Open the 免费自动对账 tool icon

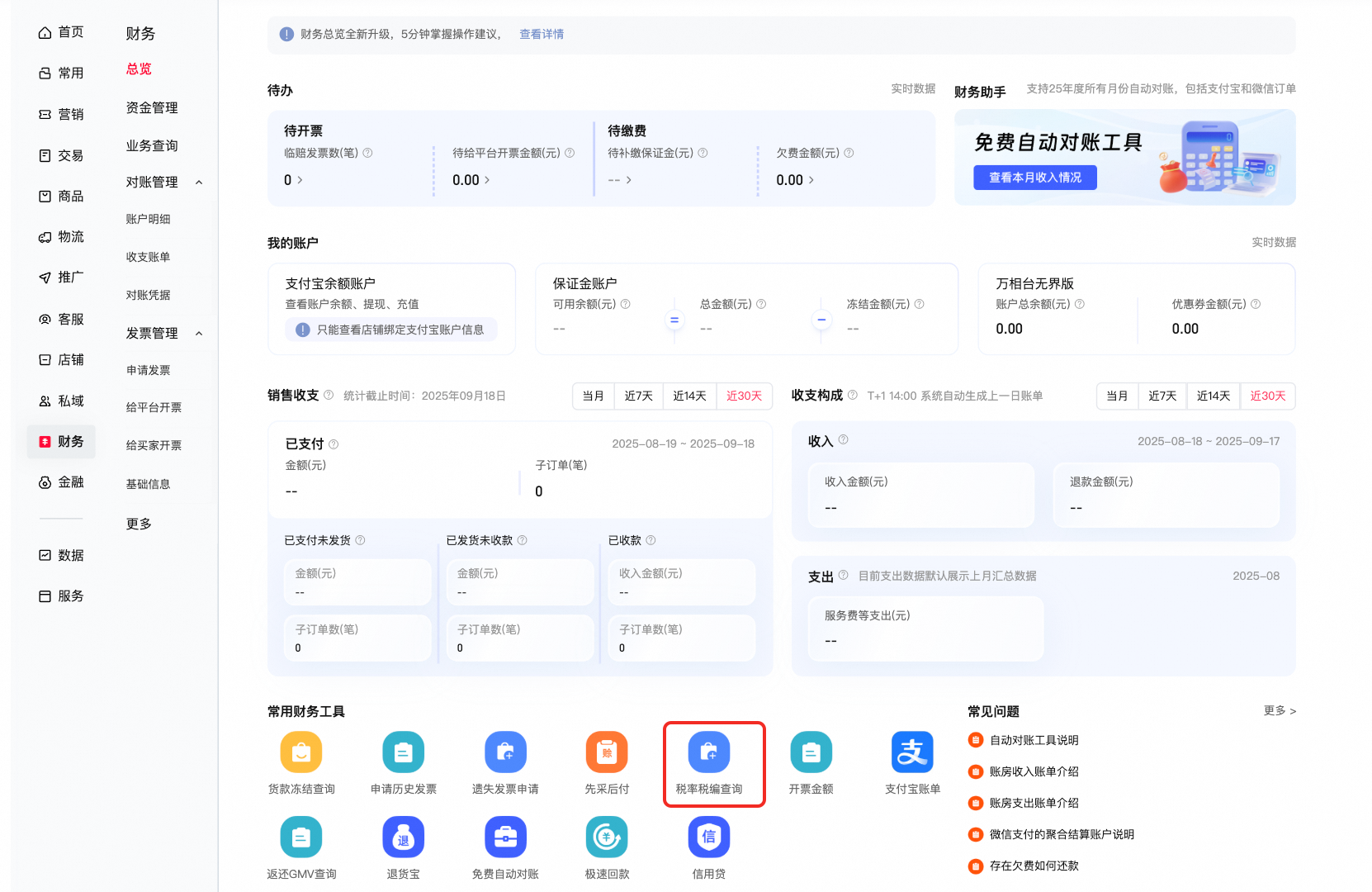[505, 837]
